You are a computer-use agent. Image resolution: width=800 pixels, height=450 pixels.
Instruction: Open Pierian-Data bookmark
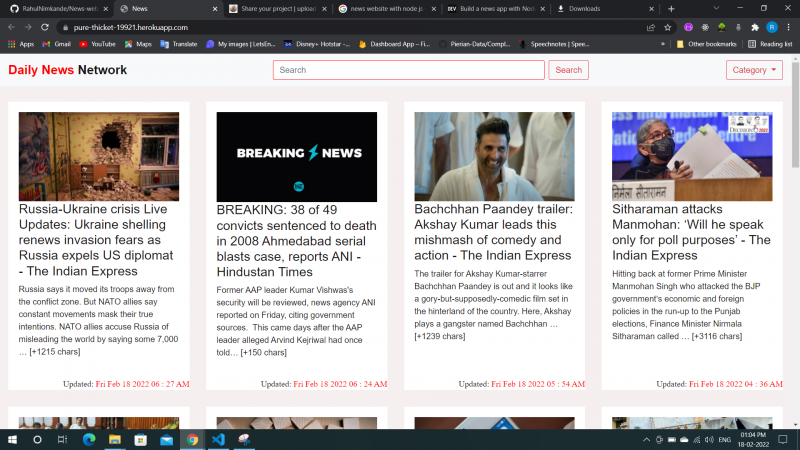click(474, 44)
